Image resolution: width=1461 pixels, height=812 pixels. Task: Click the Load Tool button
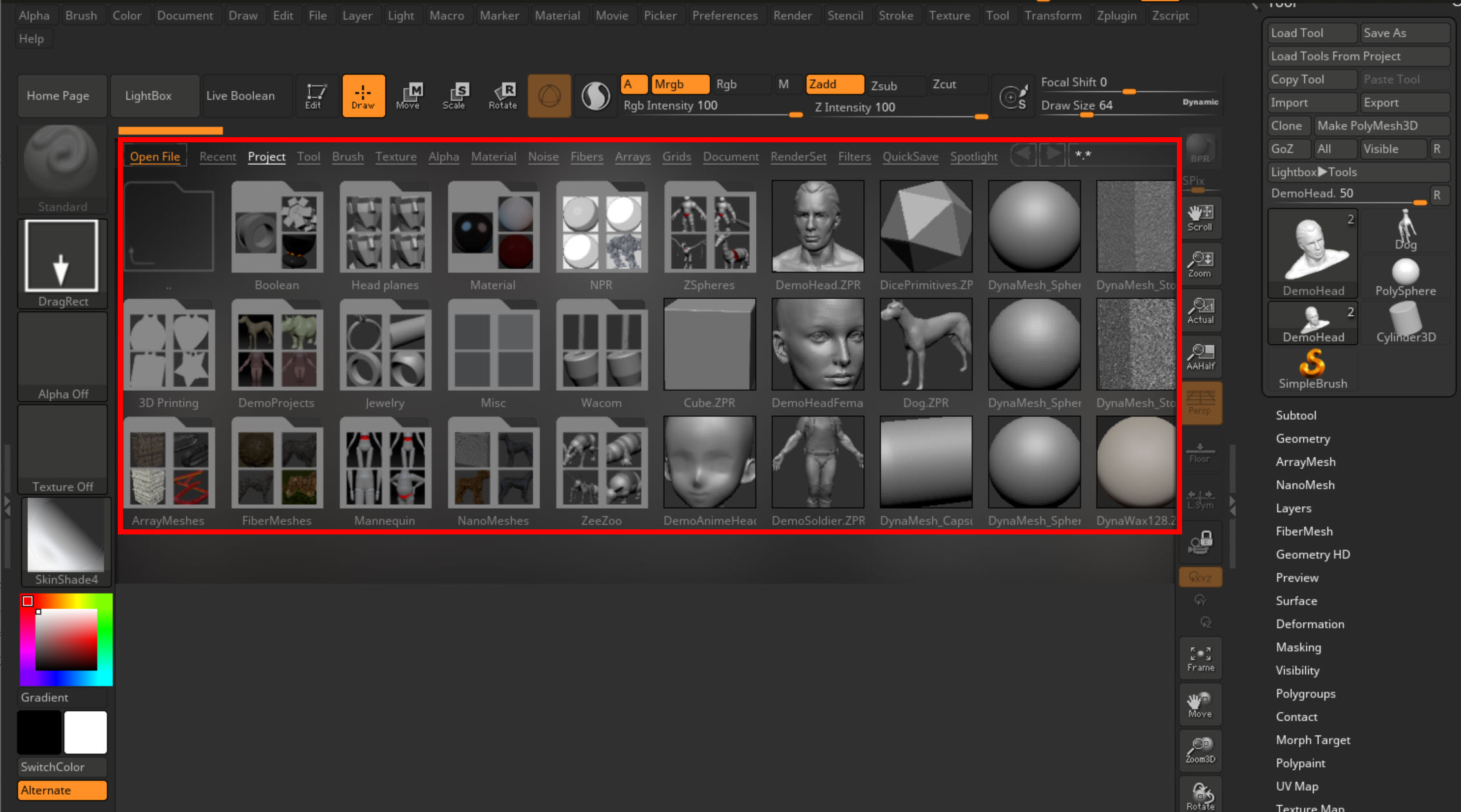(1311, 33)
